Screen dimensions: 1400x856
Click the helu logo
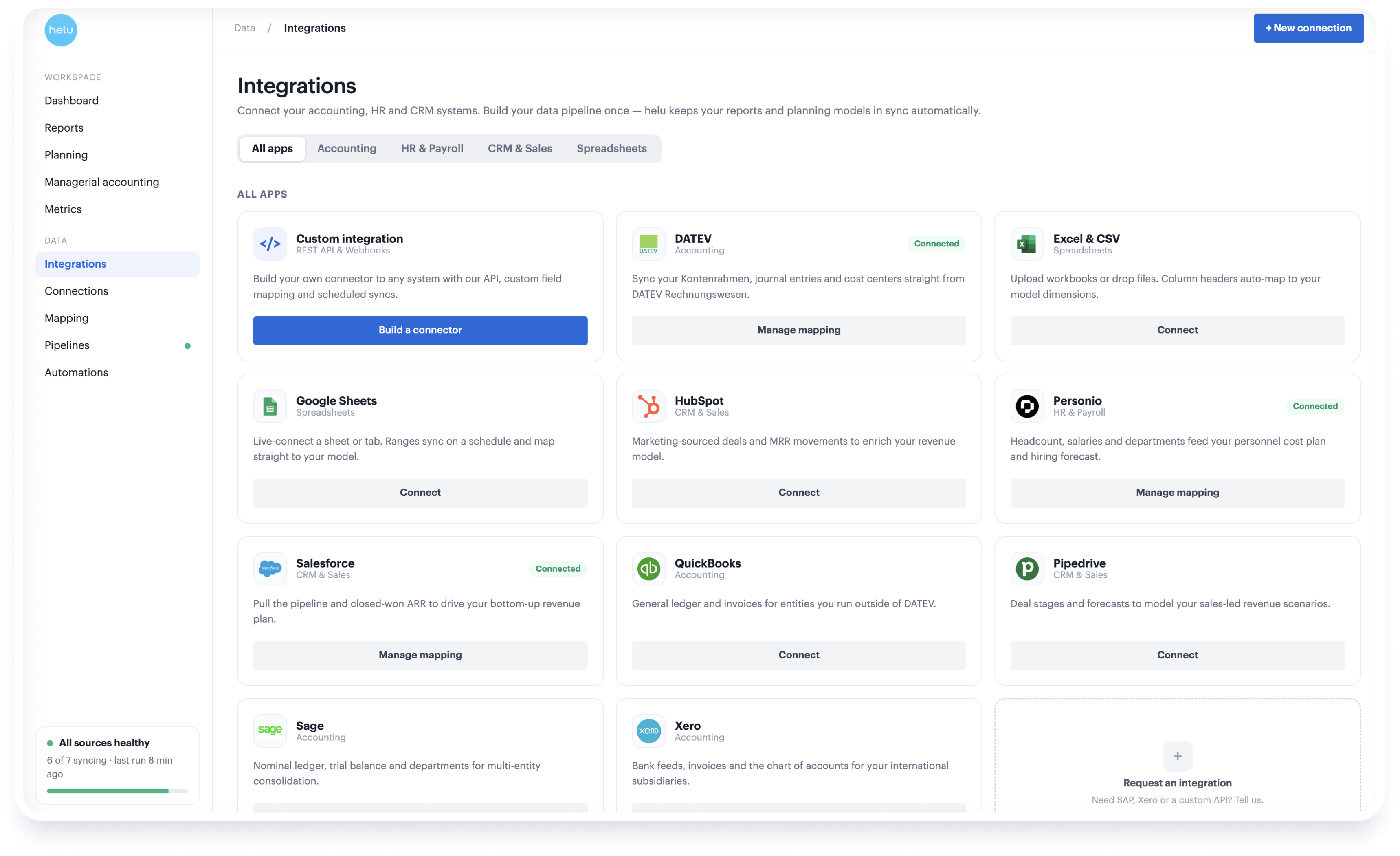(61, 30)
